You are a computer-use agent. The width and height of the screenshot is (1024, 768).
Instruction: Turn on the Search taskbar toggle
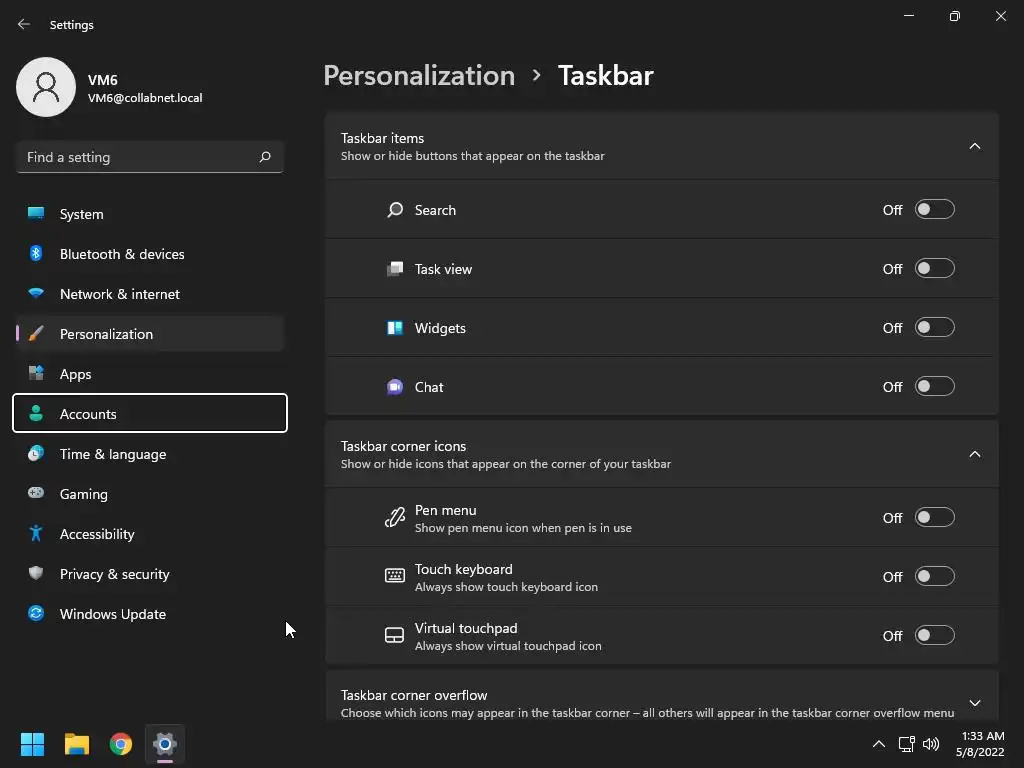pos(934,210)
